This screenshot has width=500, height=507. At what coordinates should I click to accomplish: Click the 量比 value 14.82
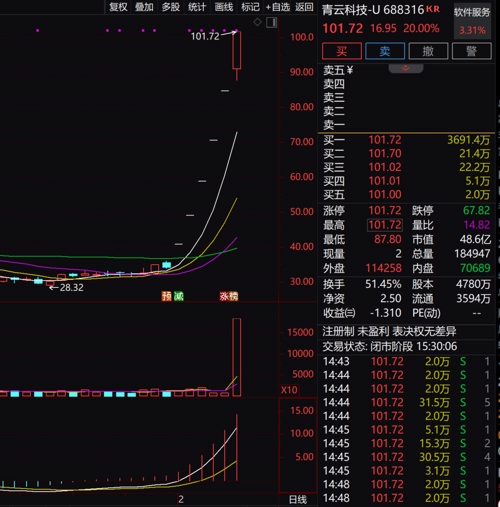477,225
